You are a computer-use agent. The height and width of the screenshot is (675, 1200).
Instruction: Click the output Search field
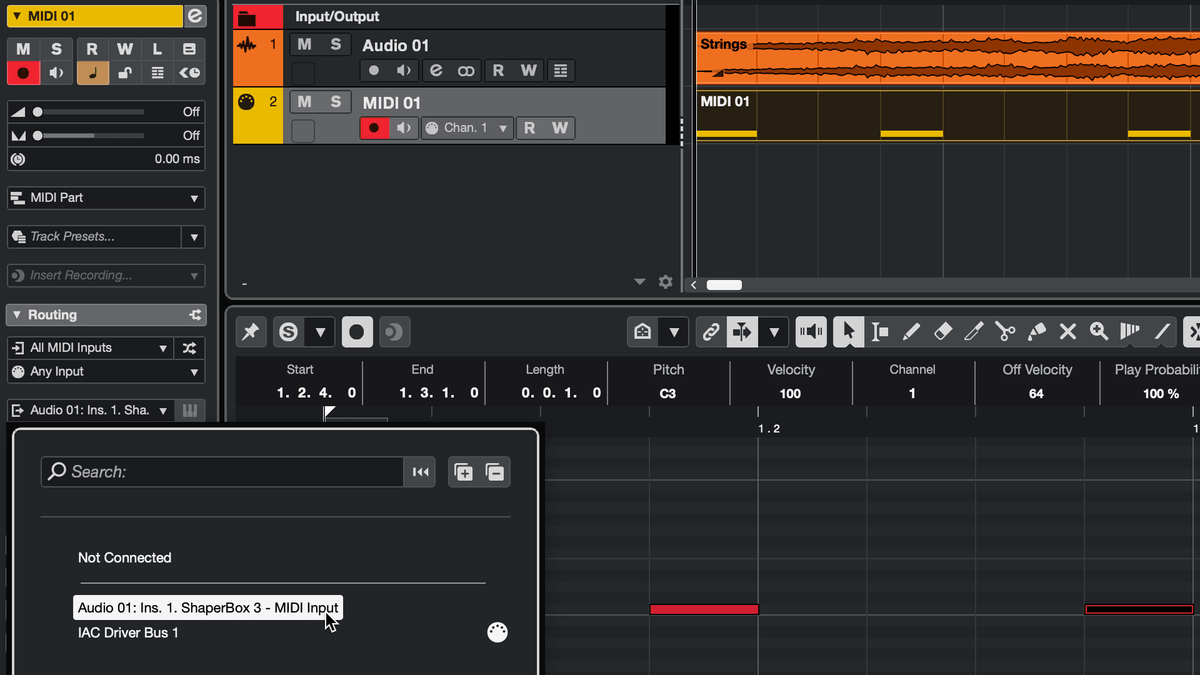(x=222, y=472)
